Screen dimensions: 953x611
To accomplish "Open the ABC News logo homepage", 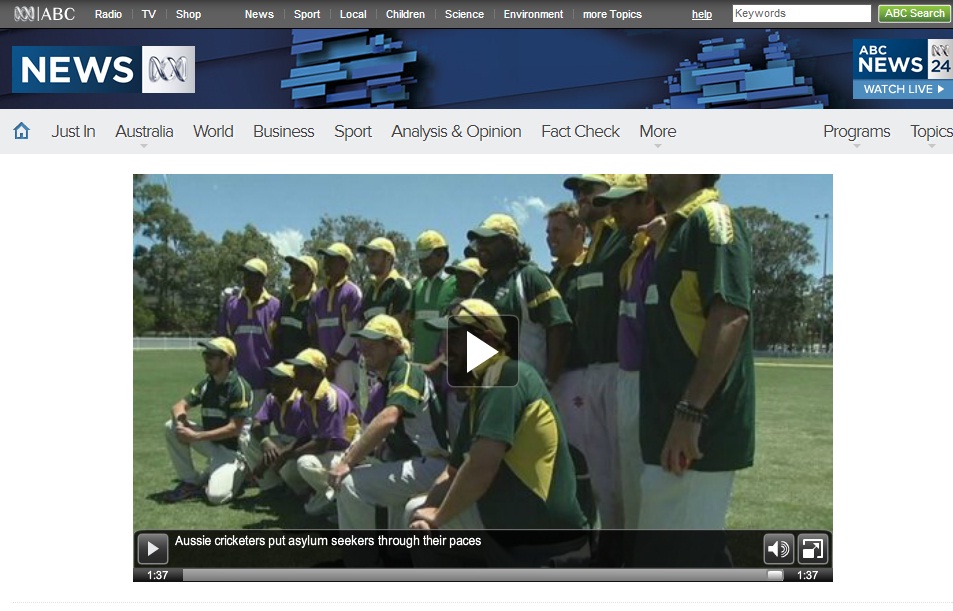I will (x=103, y=69).
